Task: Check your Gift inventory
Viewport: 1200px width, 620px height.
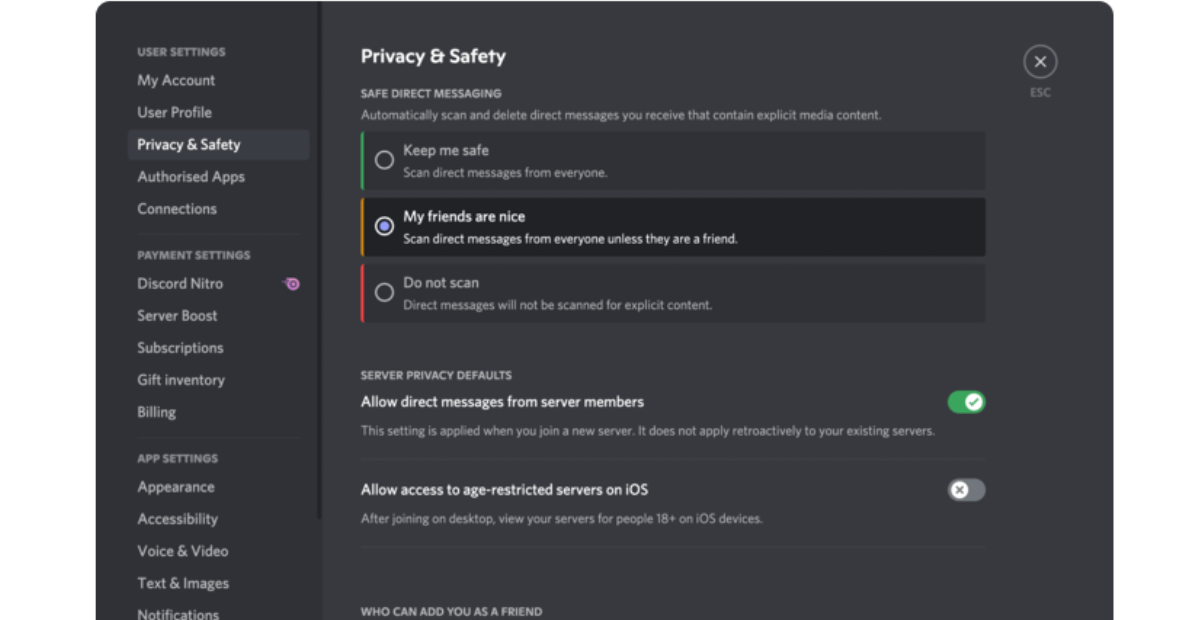Action: click(181, 379)
